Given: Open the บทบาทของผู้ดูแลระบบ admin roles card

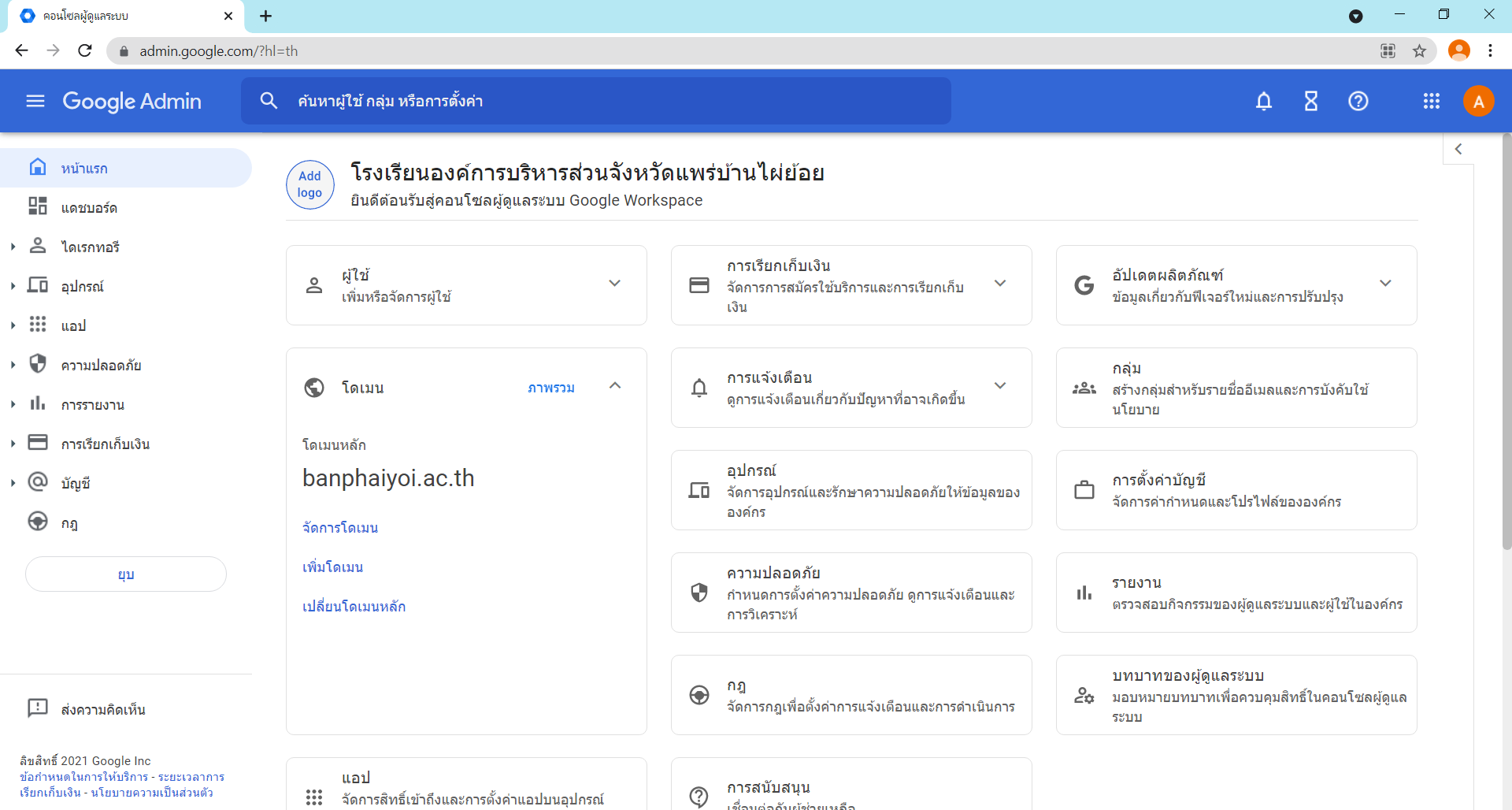Looking at the screenshot, I should (x=1236, y=695).
